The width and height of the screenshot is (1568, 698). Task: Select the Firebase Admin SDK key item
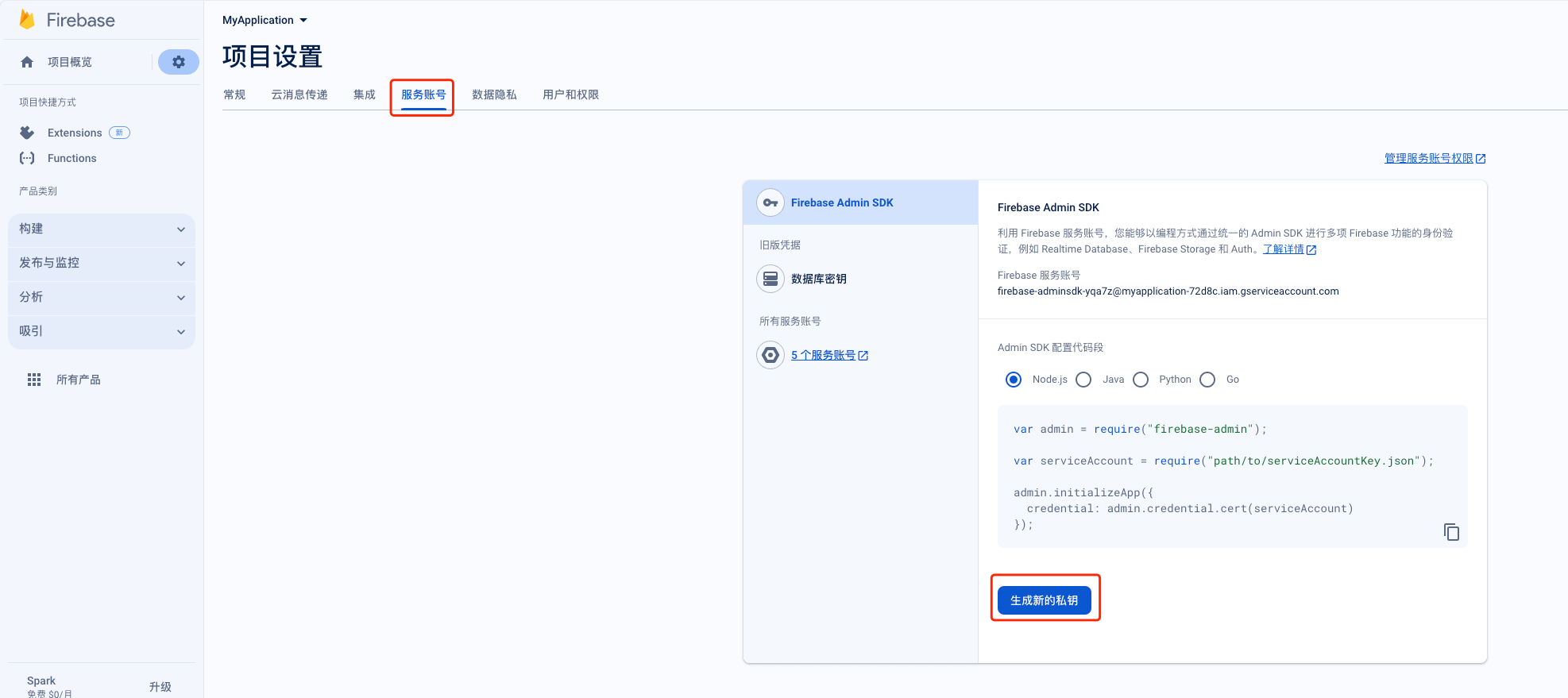[x=842, y=202]
